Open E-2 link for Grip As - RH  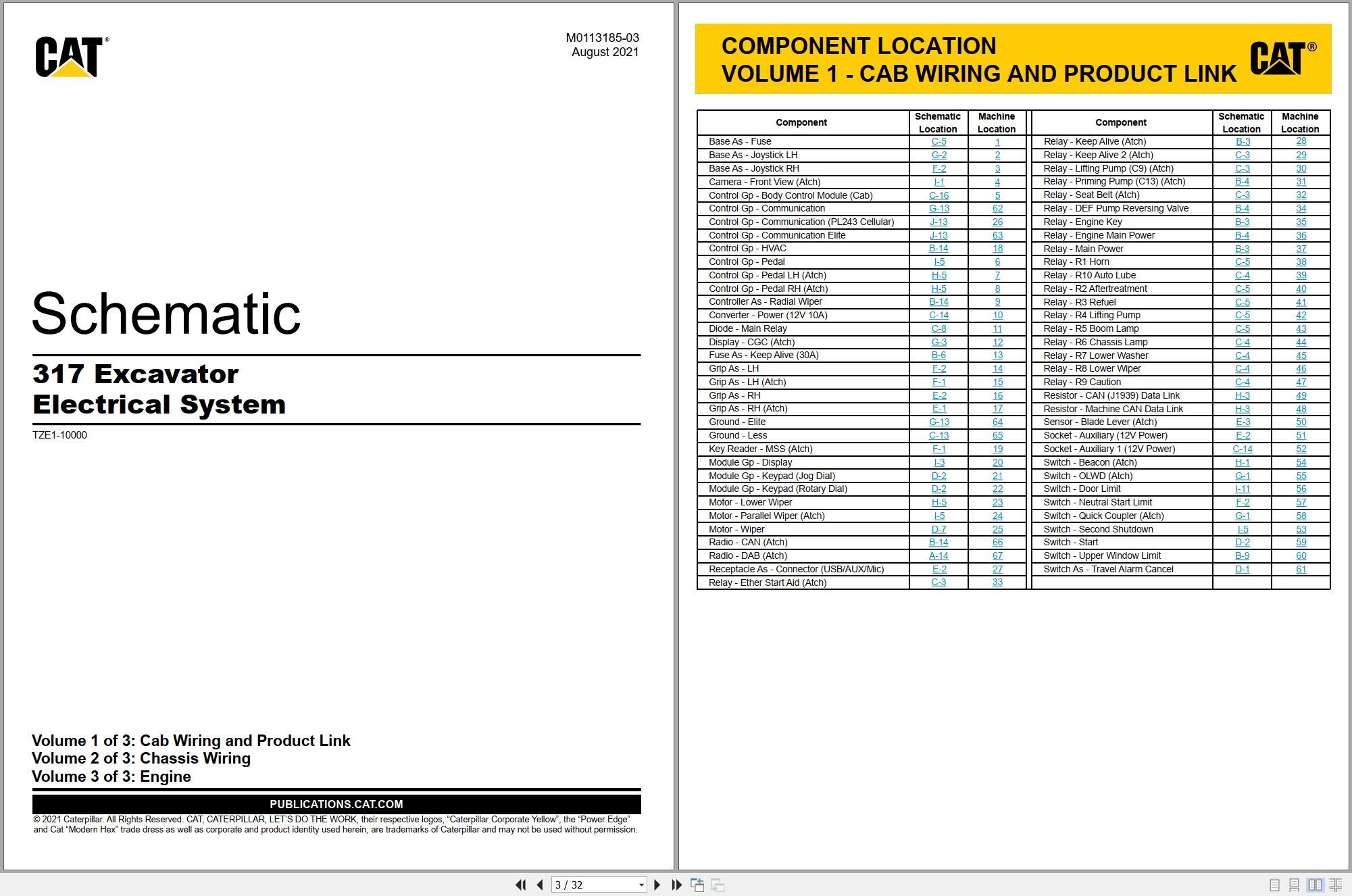[x=938, y=396]
